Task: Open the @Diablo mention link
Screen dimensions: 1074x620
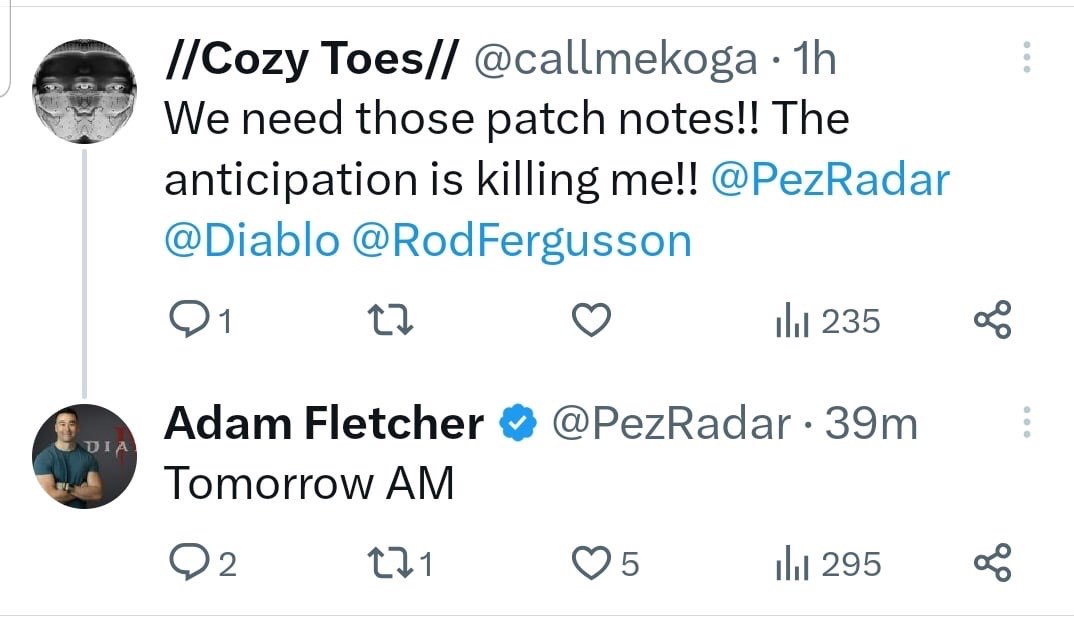Action: pyautogui.click(x=251, y=241)
